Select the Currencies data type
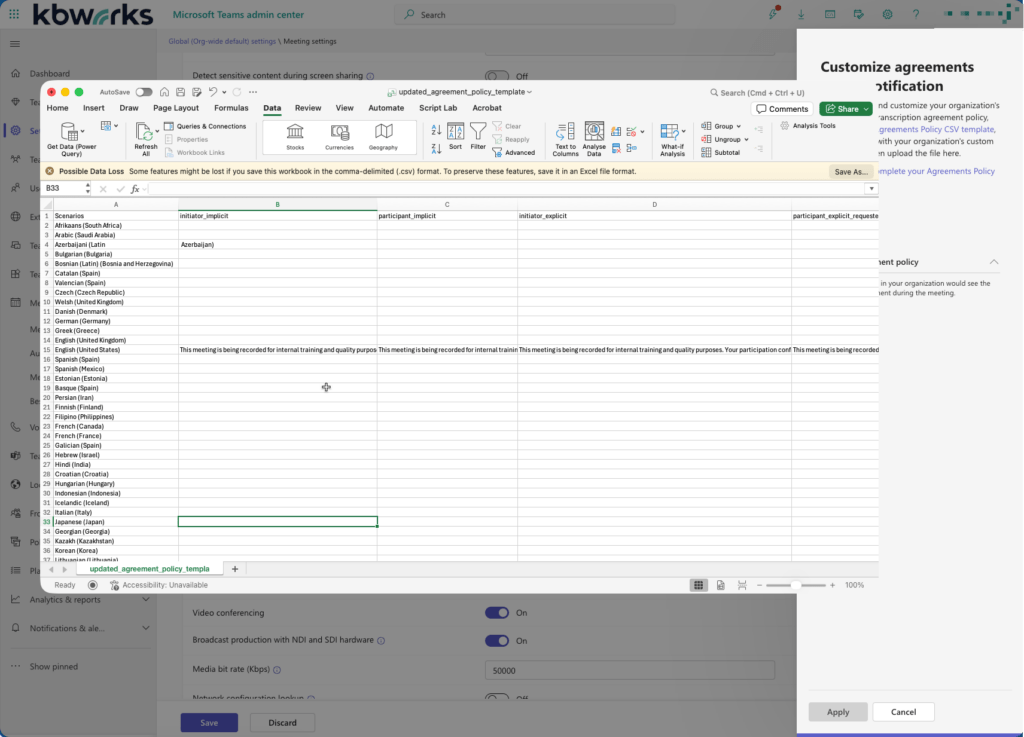 [x=340, y=137]
